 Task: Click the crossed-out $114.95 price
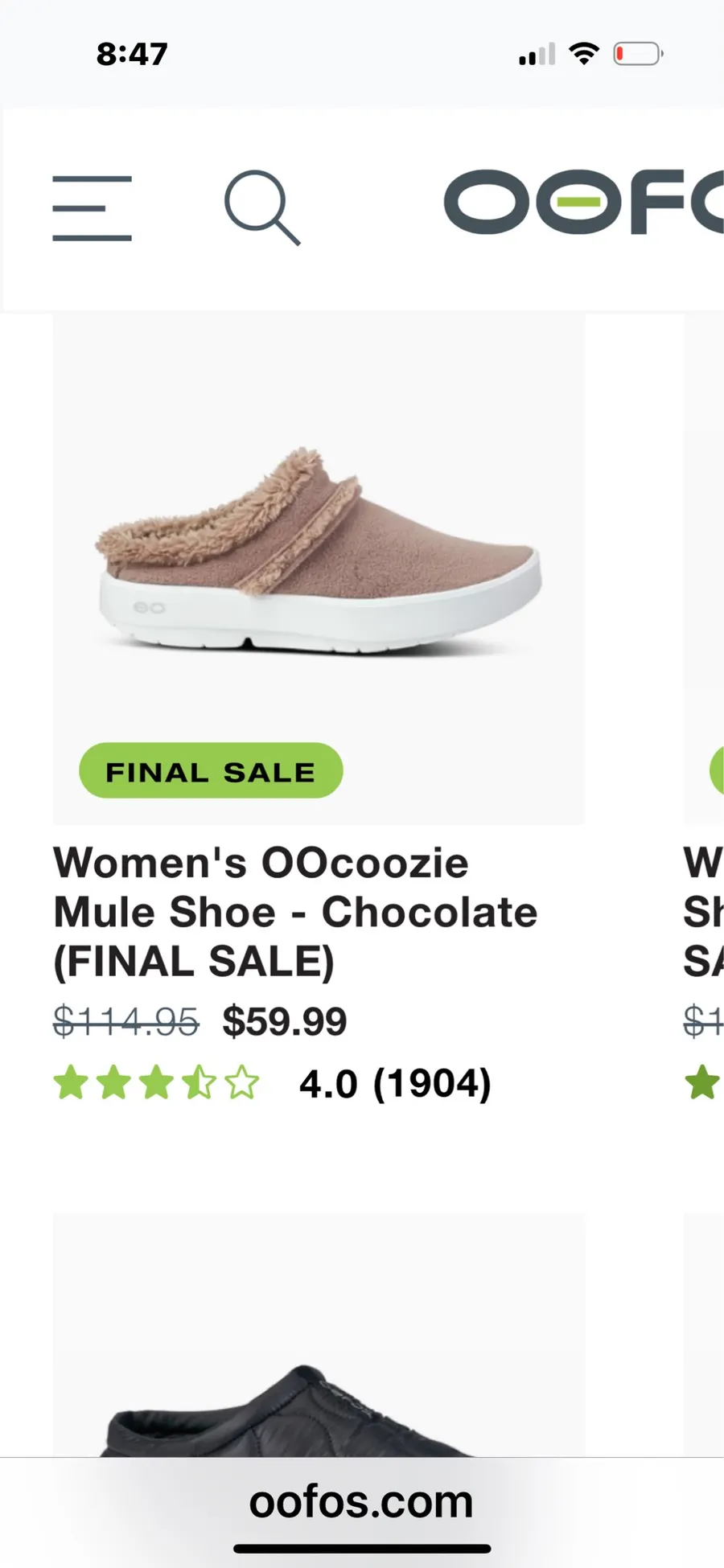pyautogui.click(x=125, y=1022)
